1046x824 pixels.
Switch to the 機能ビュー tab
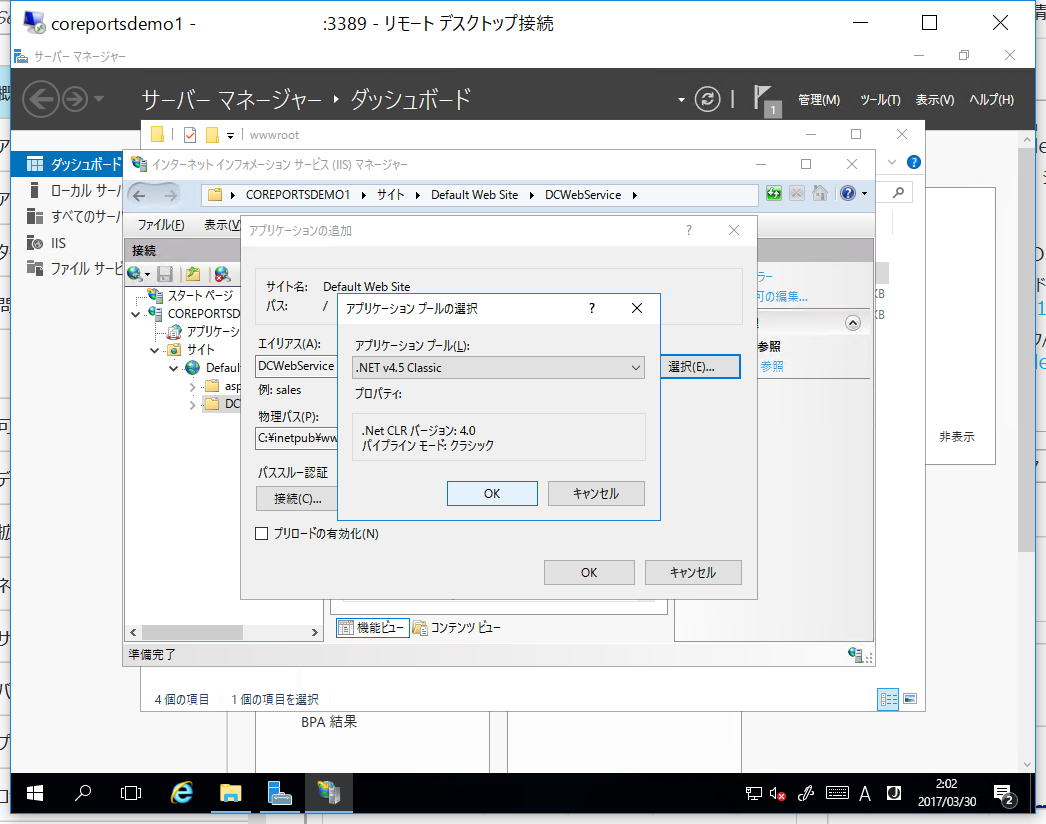click(x=372, y=628)
